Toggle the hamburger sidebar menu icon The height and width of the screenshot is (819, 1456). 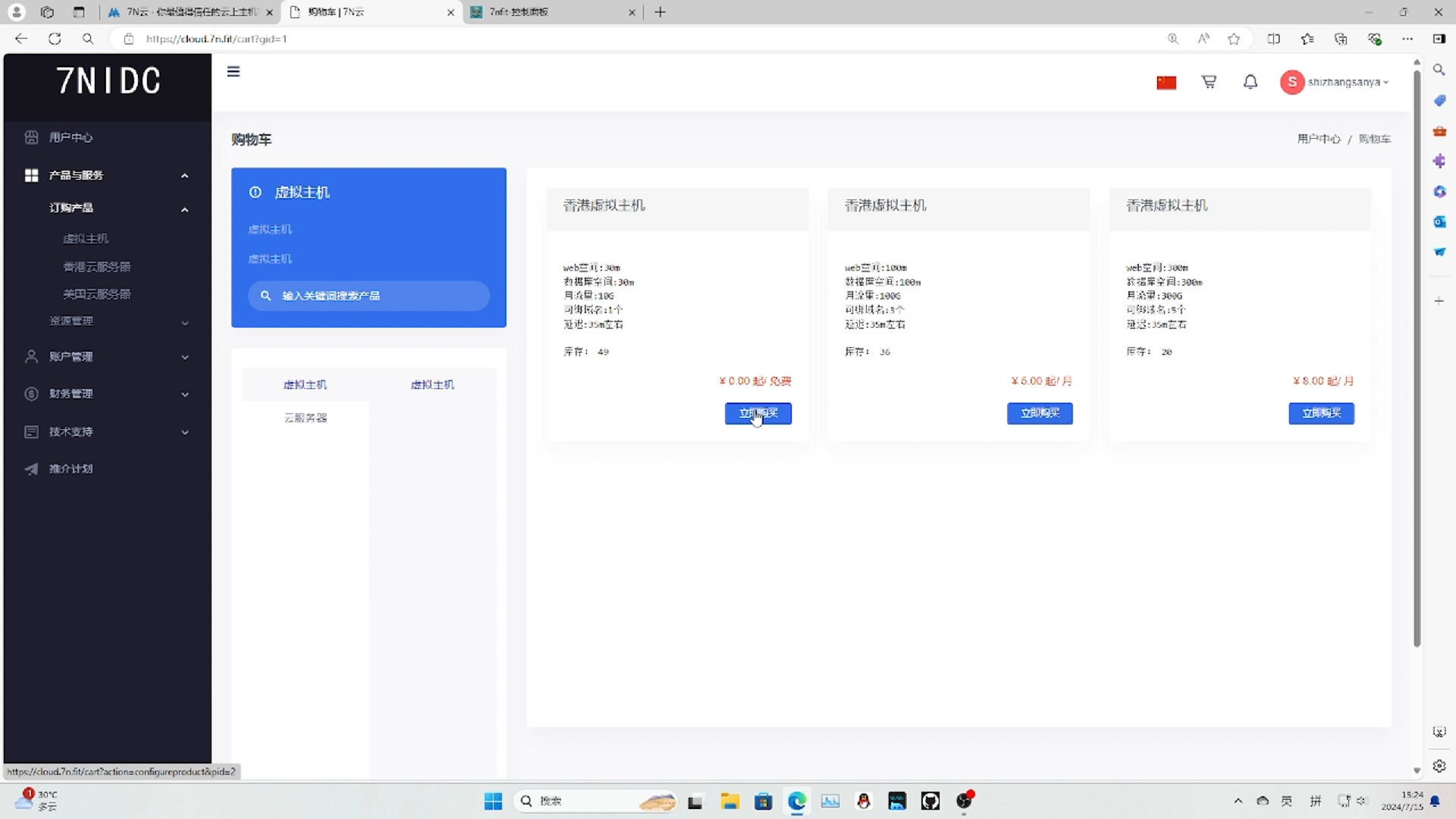coord(234,71)
